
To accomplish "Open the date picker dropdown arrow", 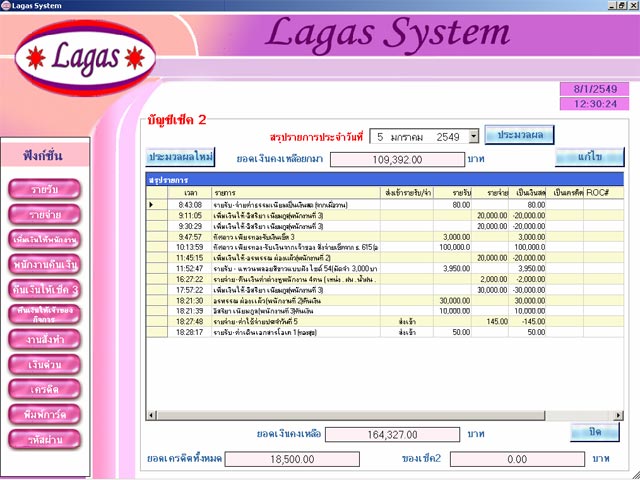I will tap(473, 136).
